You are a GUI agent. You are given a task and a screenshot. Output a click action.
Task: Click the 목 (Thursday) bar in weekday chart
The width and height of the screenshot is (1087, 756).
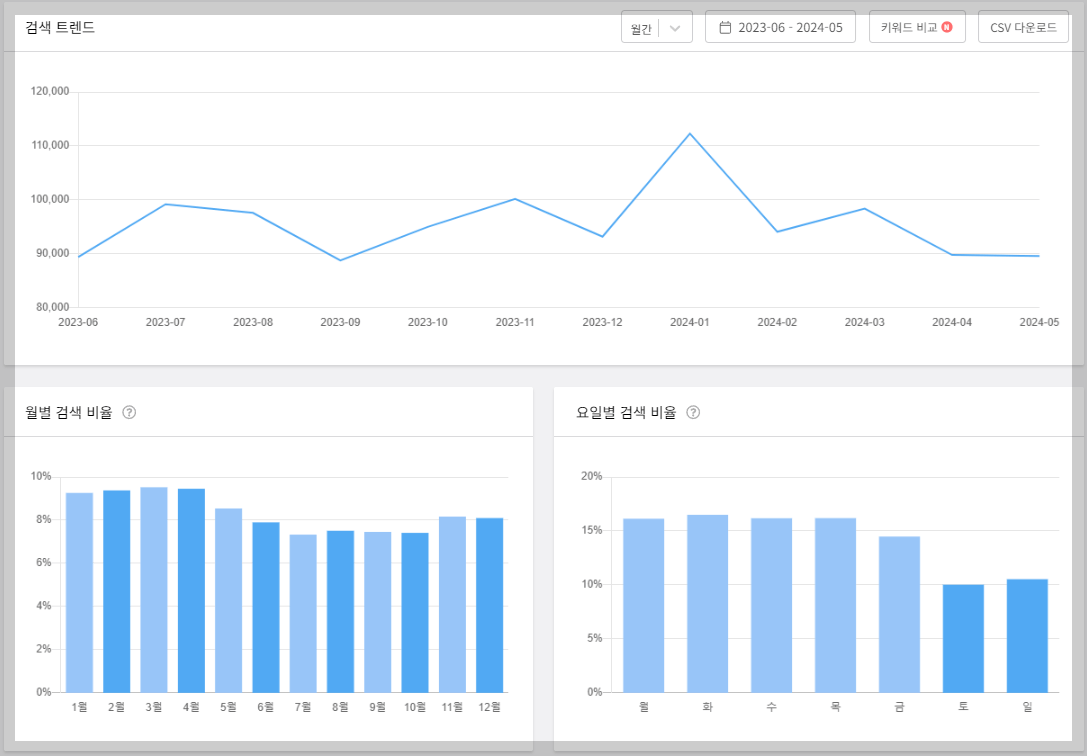pos(835,605)
